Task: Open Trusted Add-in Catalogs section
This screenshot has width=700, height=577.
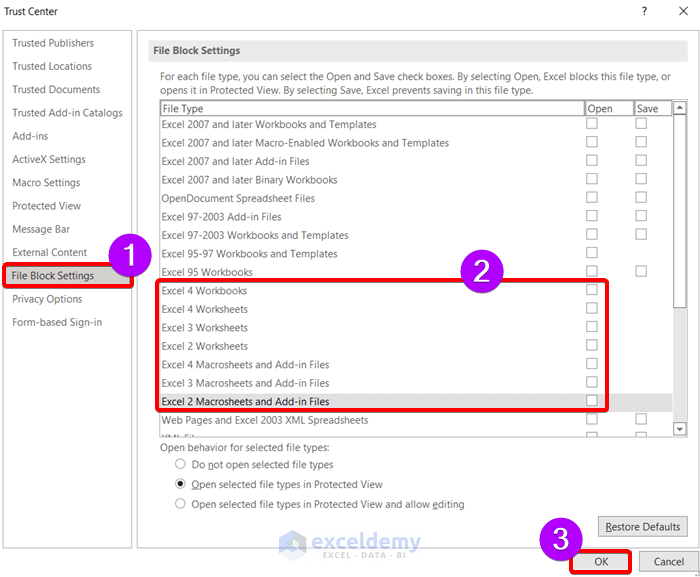Action: pos(67,113)
